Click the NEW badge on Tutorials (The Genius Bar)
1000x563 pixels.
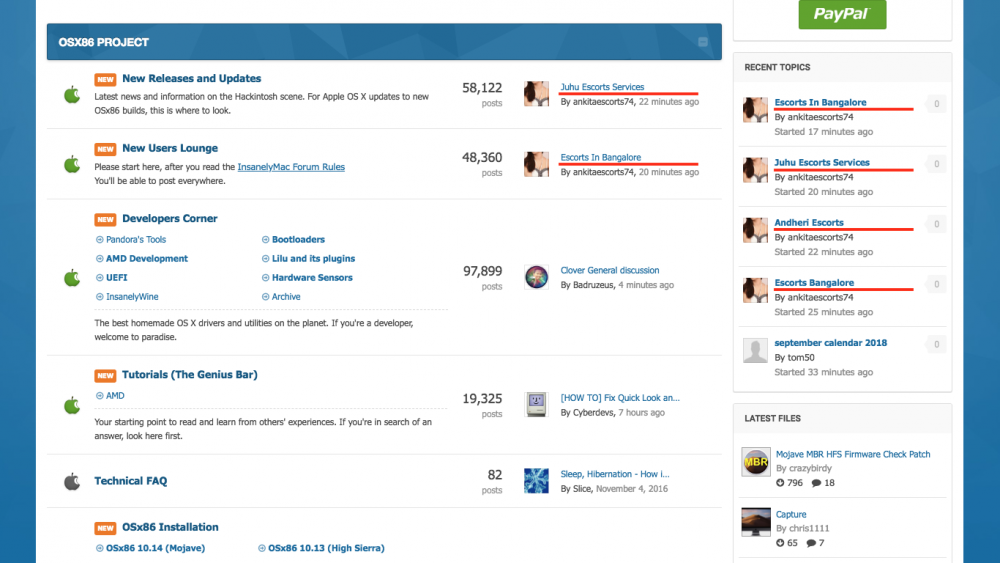105,375
